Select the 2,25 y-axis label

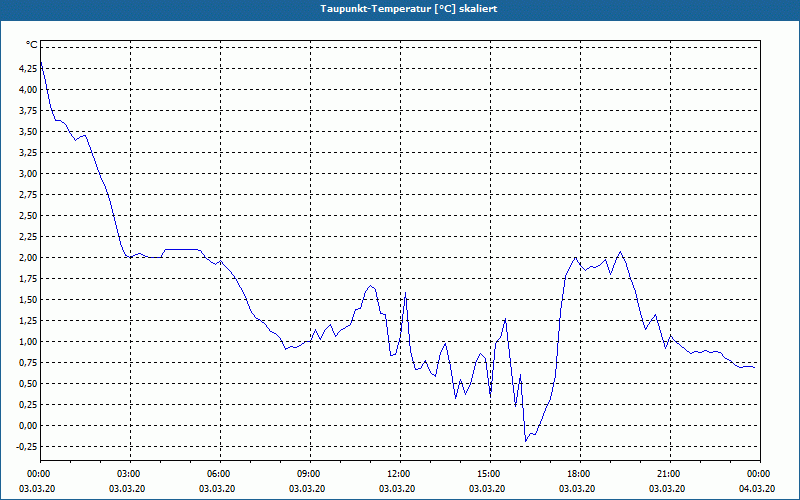coord(29,236)
